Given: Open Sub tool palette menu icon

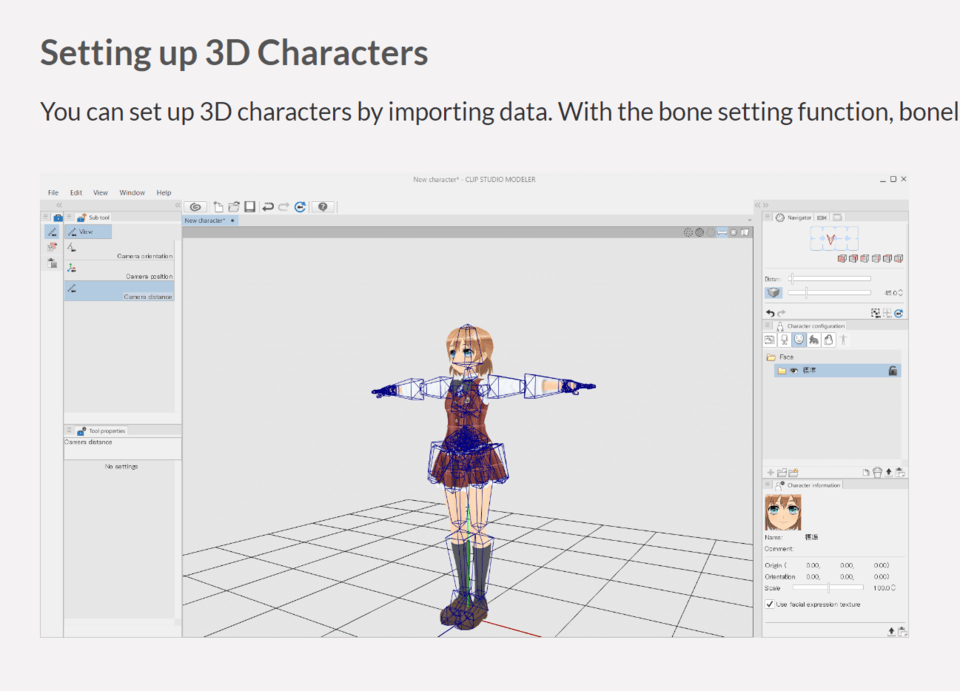Looking at the screenshot, I should pyautogui.click(x=69, y=217).
